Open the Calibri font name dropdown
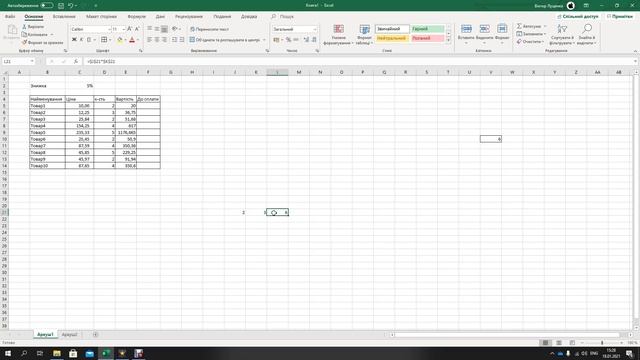Viewport: 640px width, 360px height. click(109, 29)
